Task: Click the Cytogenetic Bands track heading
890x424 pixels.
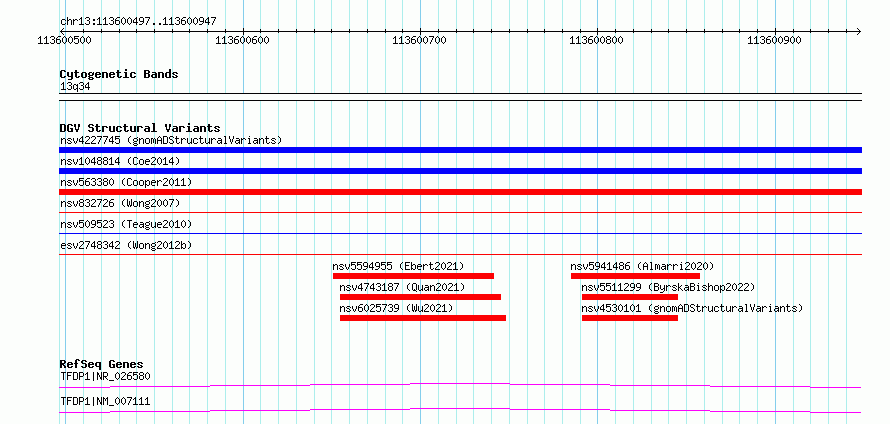Action: tap(119, 74)
